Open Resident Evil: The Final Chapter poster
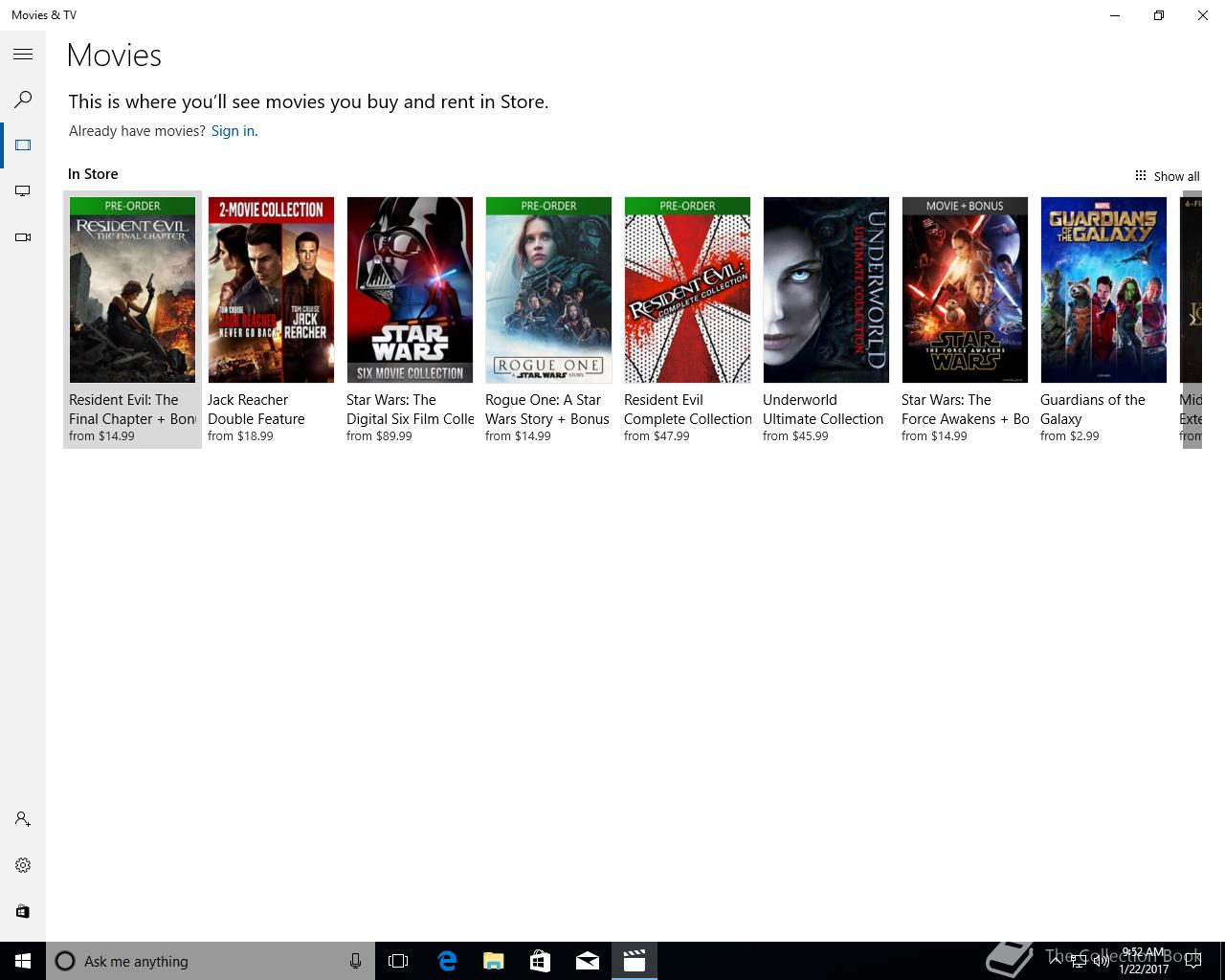Screen dimensions: 1225x980 coord(132,290)
